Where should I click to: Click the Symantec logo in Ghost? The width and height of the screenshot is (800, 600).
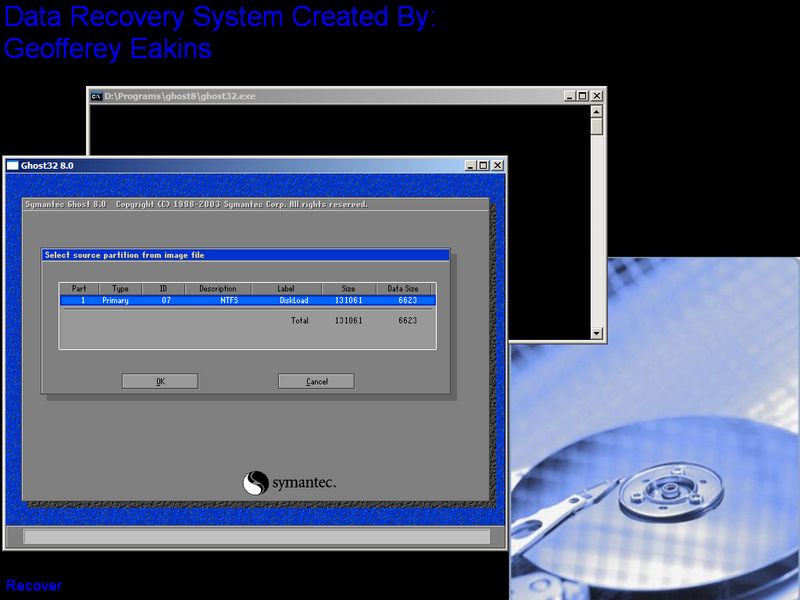(289, 483)
